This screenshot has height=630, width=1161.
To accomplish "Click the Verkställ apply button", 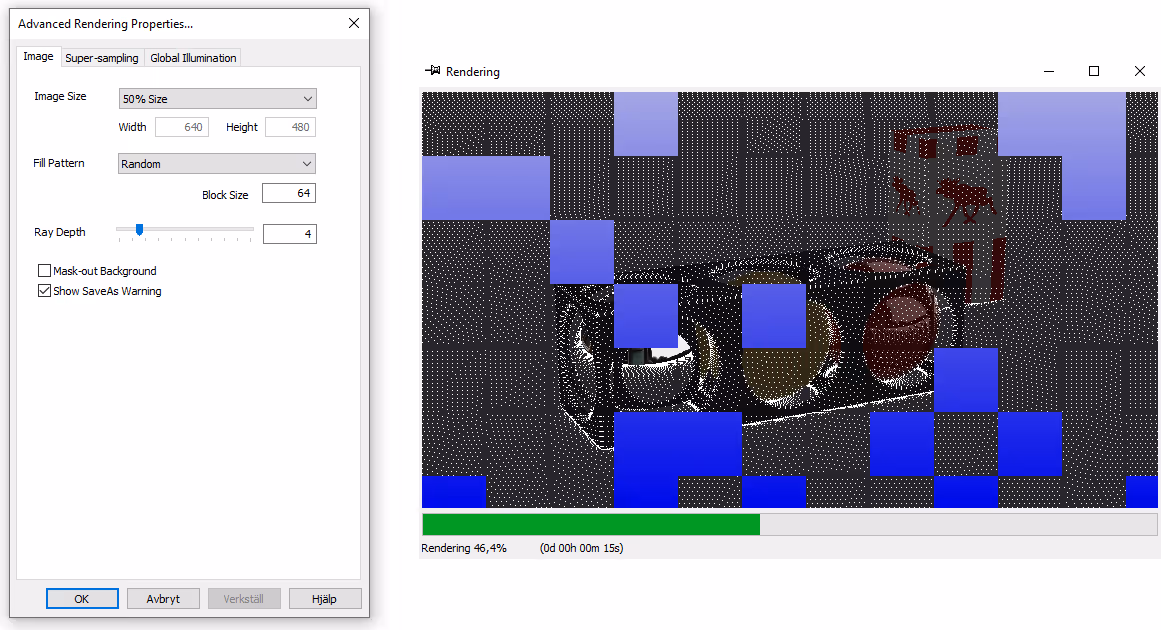I will point(244,597).
